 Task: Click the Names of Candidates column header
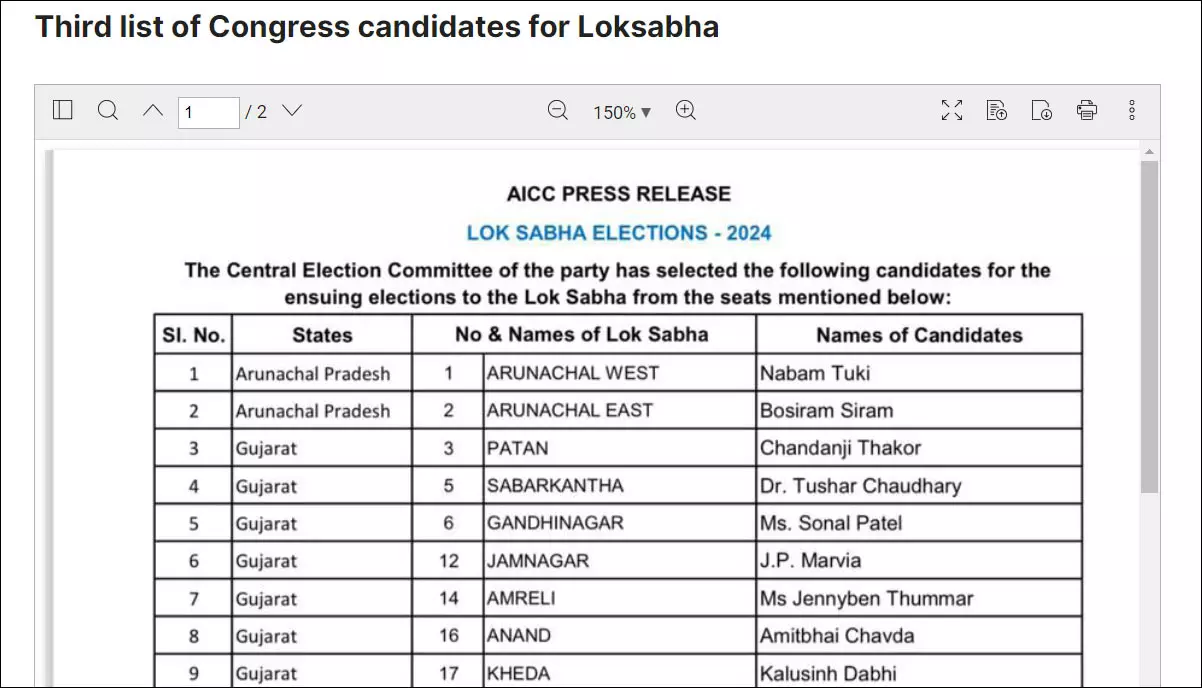(919, 335)
